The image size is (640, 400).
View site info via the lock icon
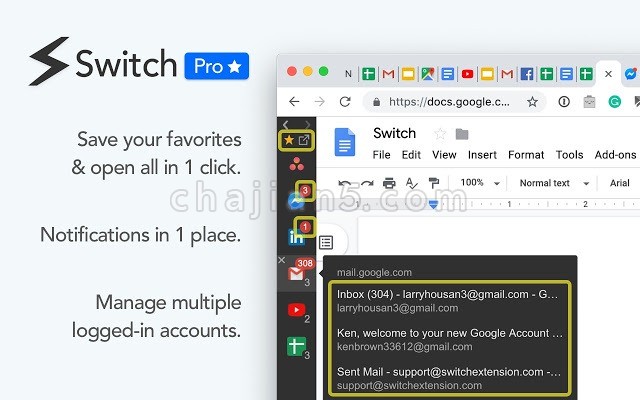pyautogui.click(x=377, y=102)
